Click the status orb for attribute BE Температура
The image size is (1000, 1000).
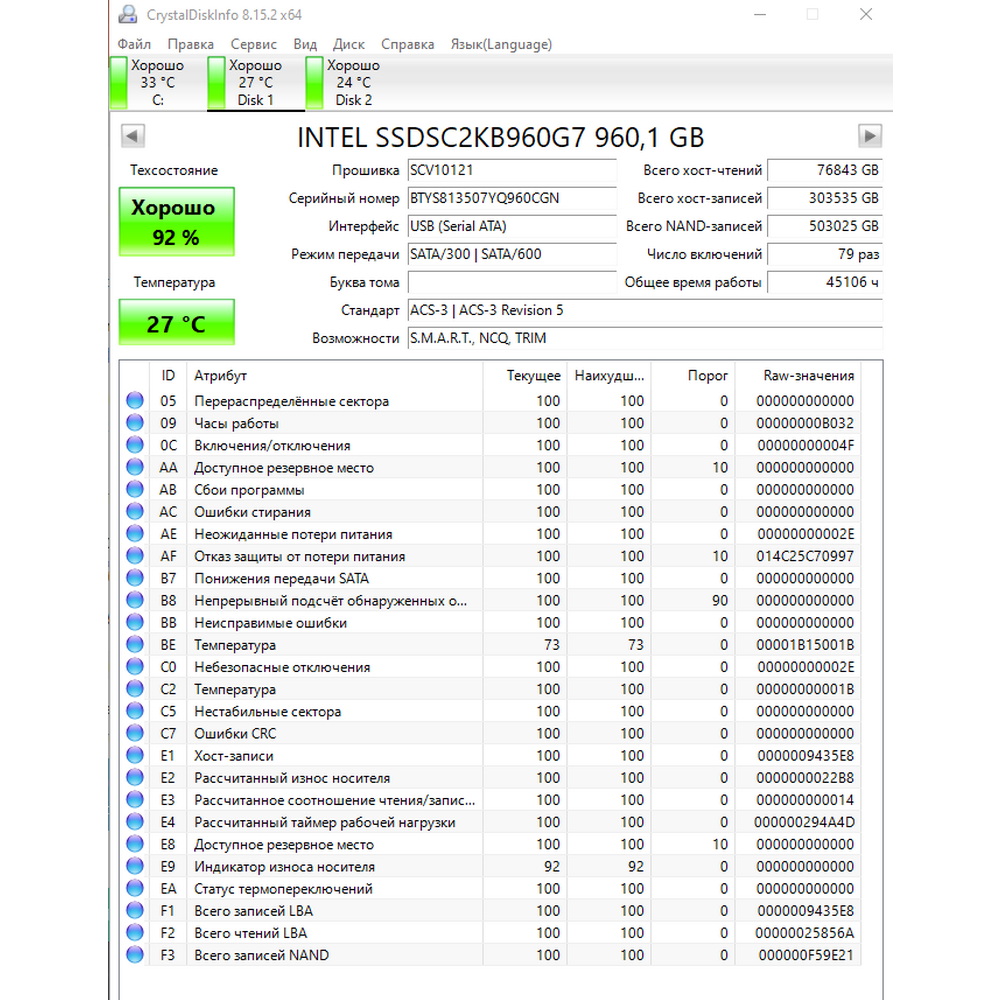tap(135, 645)
